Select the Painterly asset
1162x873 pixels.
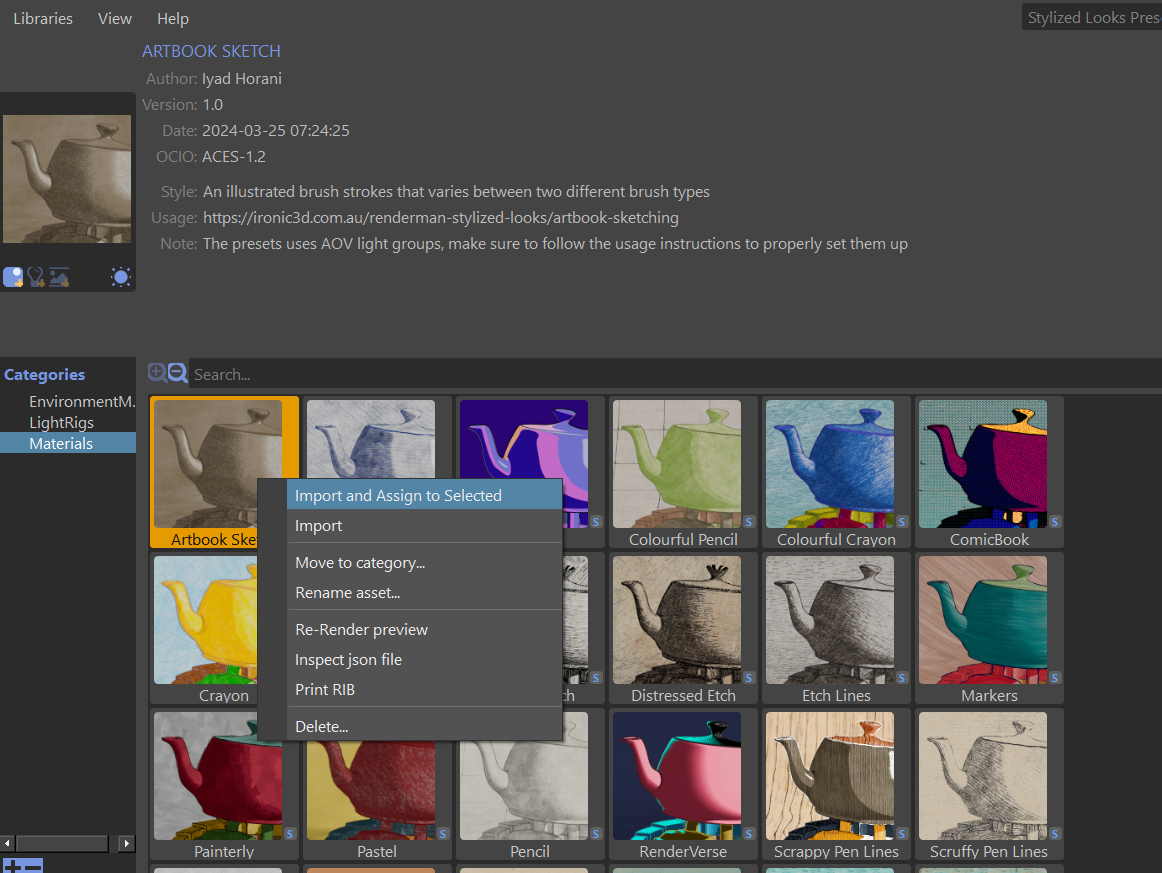tap(224, 784)
